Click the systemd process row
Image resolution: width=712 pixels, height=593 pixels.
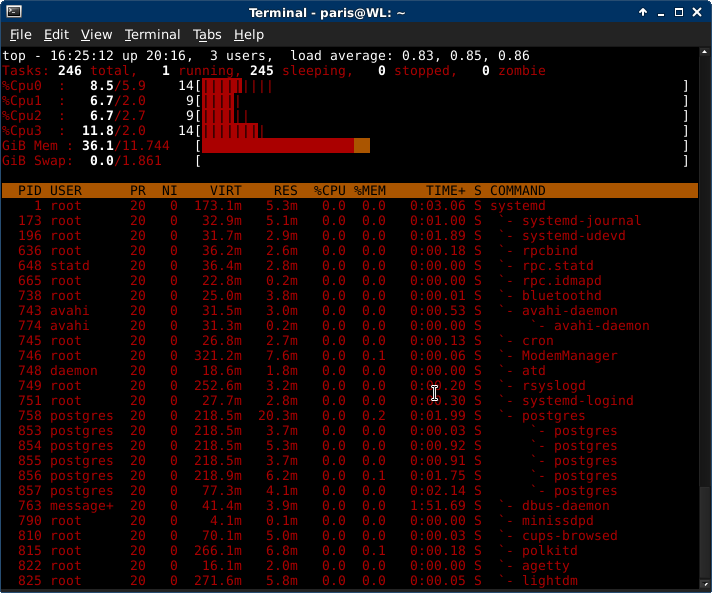pos(350,206)
